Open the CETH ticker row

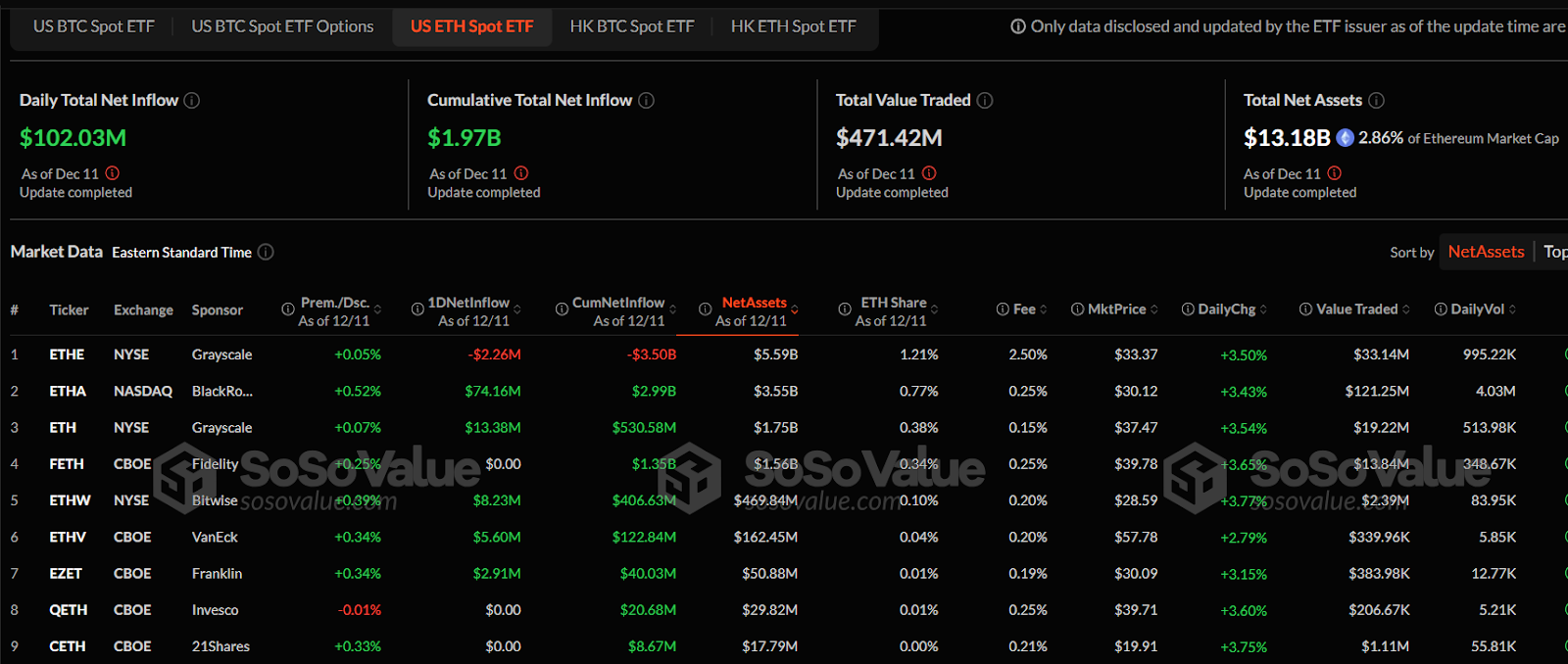pyautogui.click(x=67, y=646)
